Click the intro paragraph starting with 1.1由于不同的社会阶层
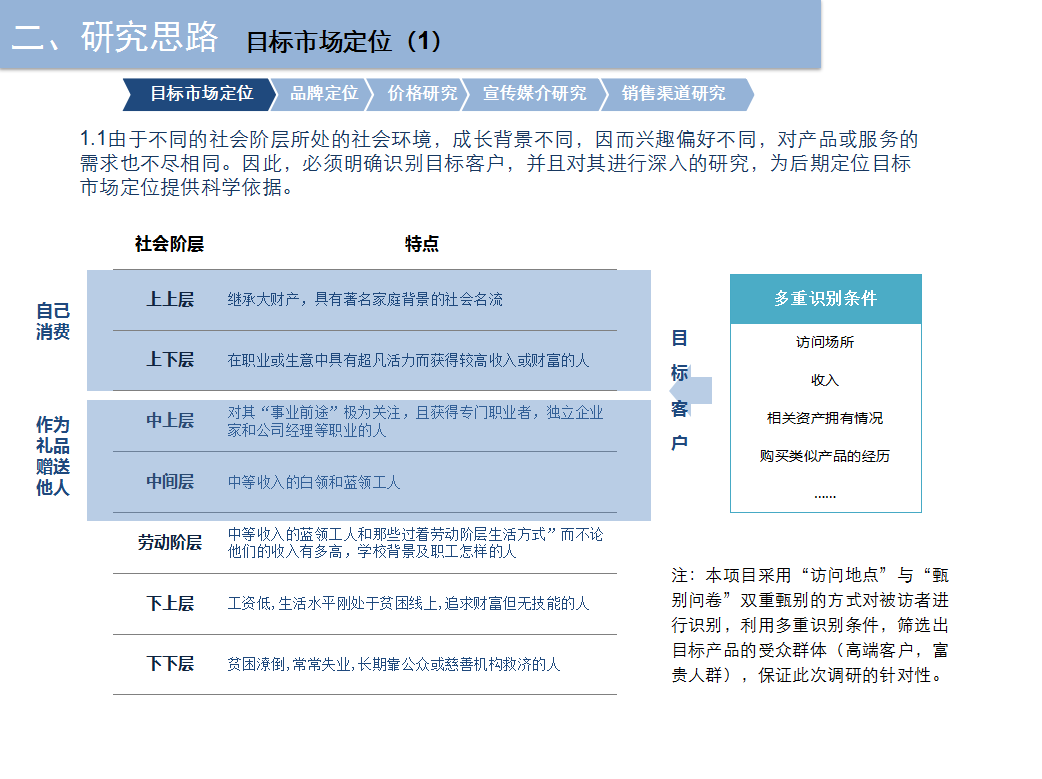This screenshot has width=1042, height=779. click(x=498, y=164)
